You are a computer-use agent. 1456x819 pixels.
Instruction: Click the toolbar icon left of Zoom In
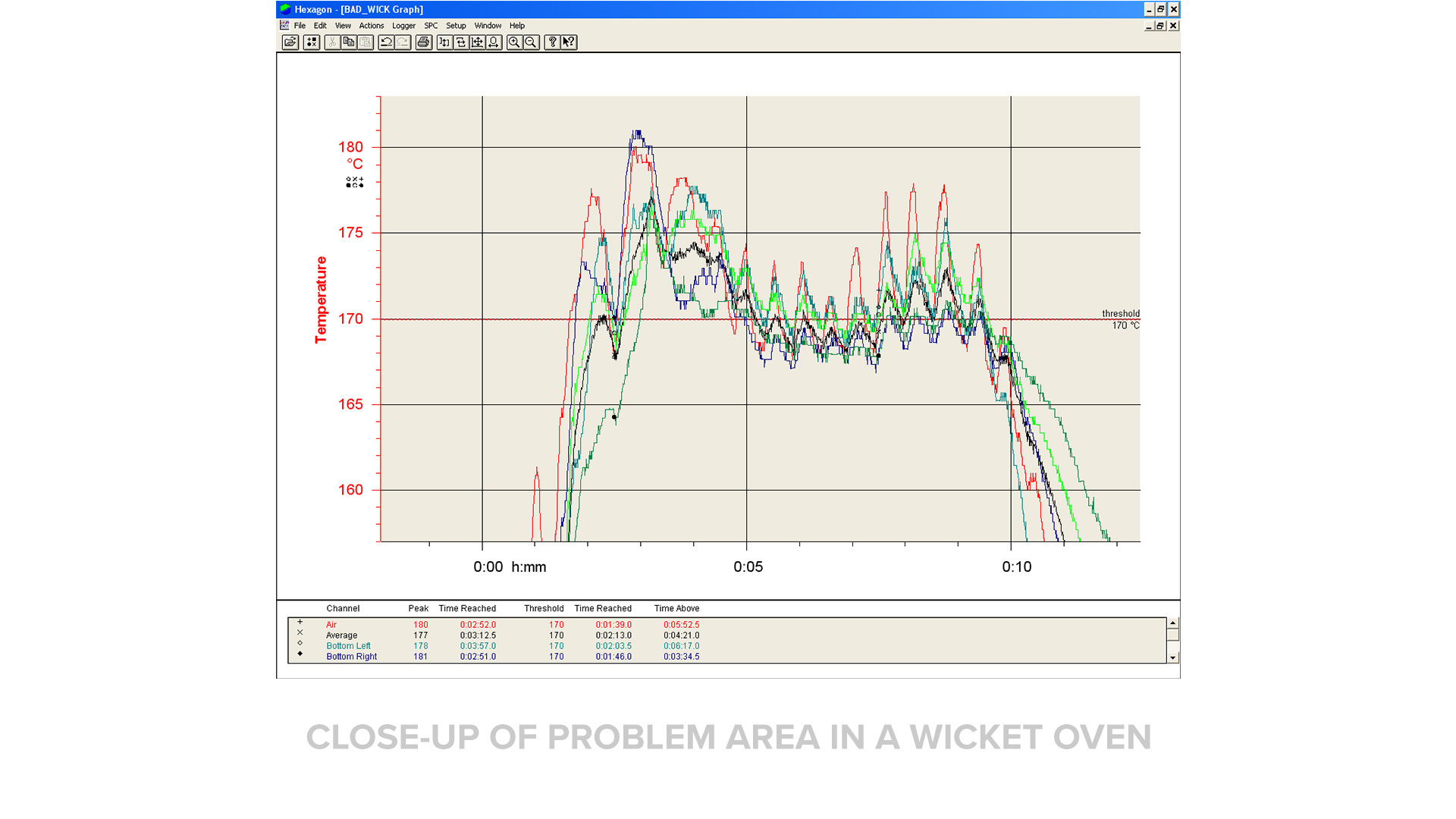494,42
